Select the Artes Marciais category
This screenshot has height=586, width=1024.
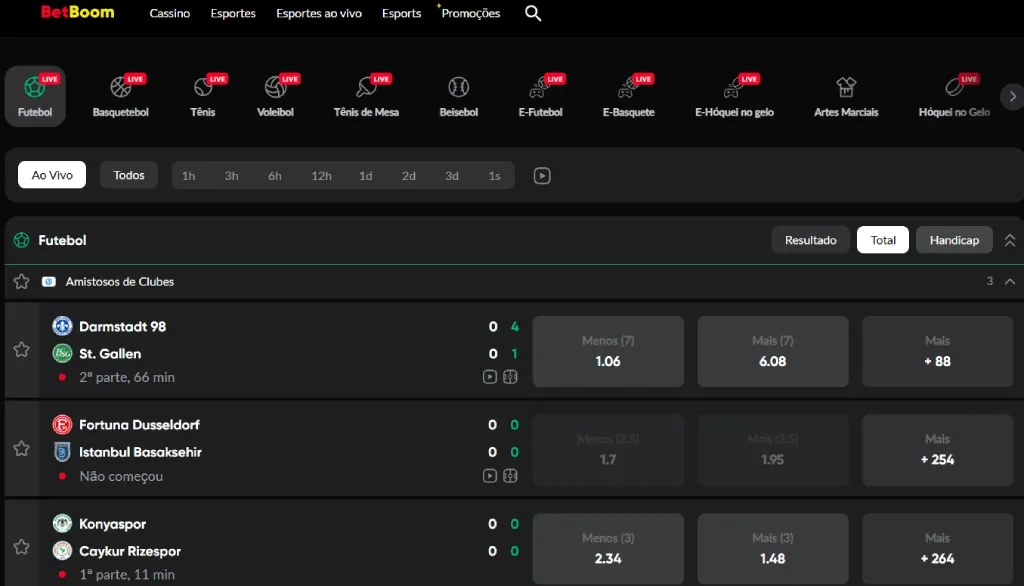pyautogui.click(x=846, y=96)
